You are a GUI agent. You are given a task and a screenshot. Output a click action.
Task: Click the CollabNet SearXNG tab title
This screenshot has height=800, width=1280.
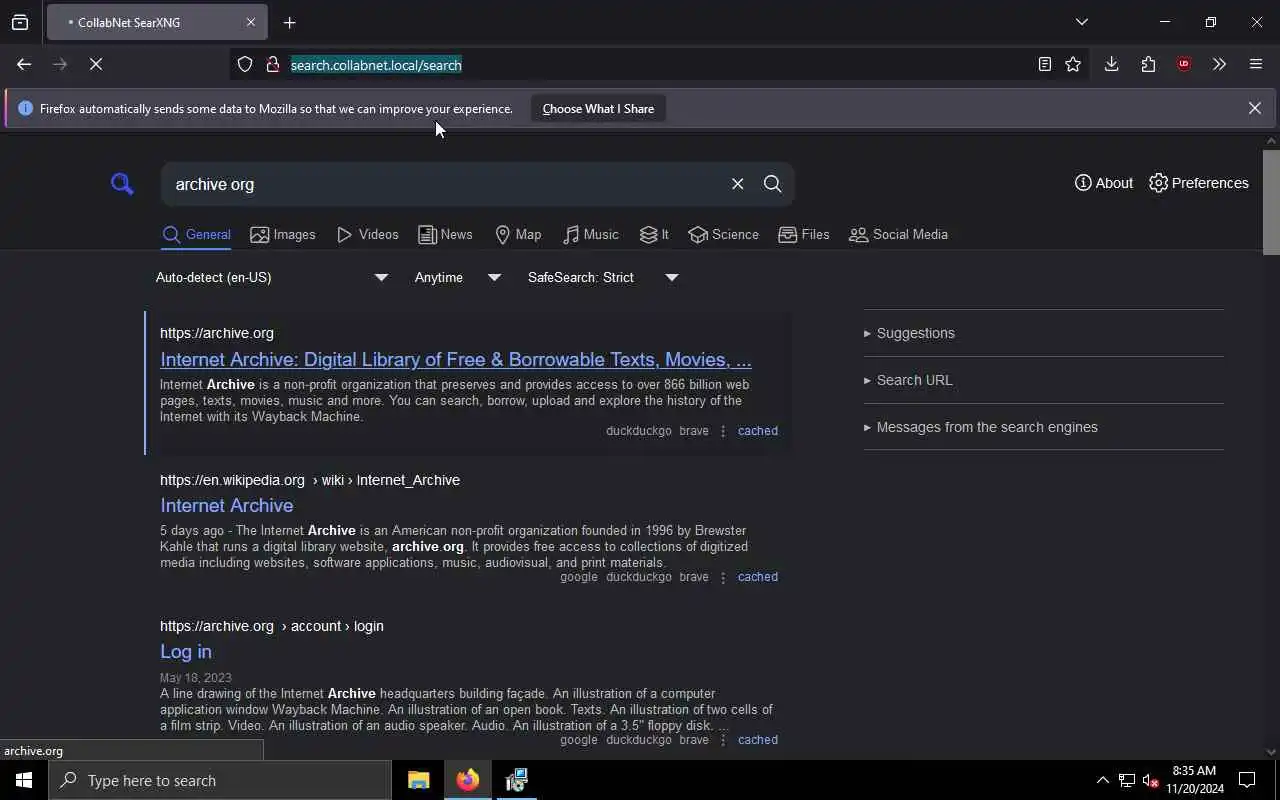(129, 22)
